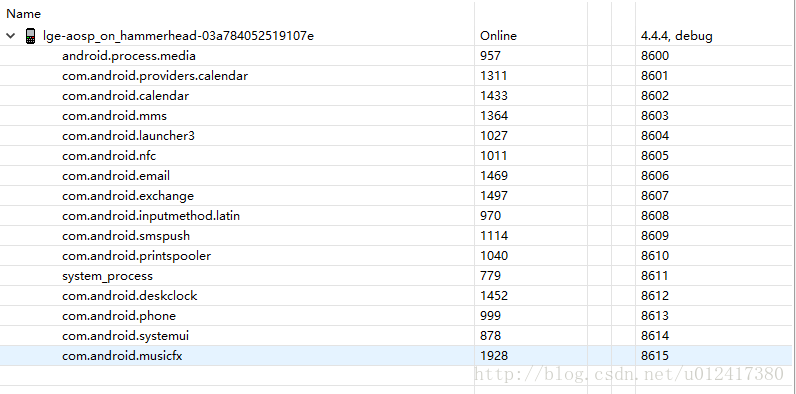Click debug port 8611
The width and height of the screenshot is (796, 394).
point(654,276)
